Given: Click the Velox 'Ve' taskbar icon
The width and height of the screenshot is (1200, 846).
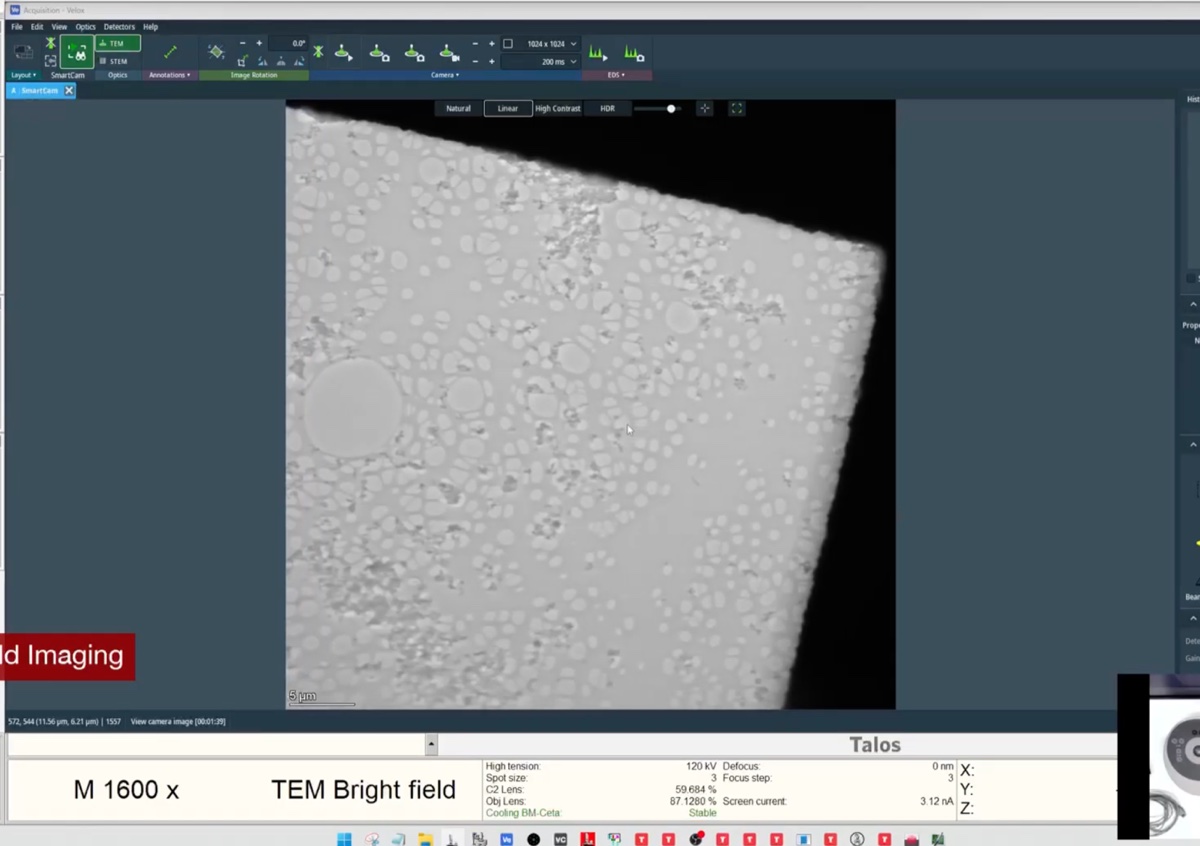Looking at the screenshot, I should (506, 839).
